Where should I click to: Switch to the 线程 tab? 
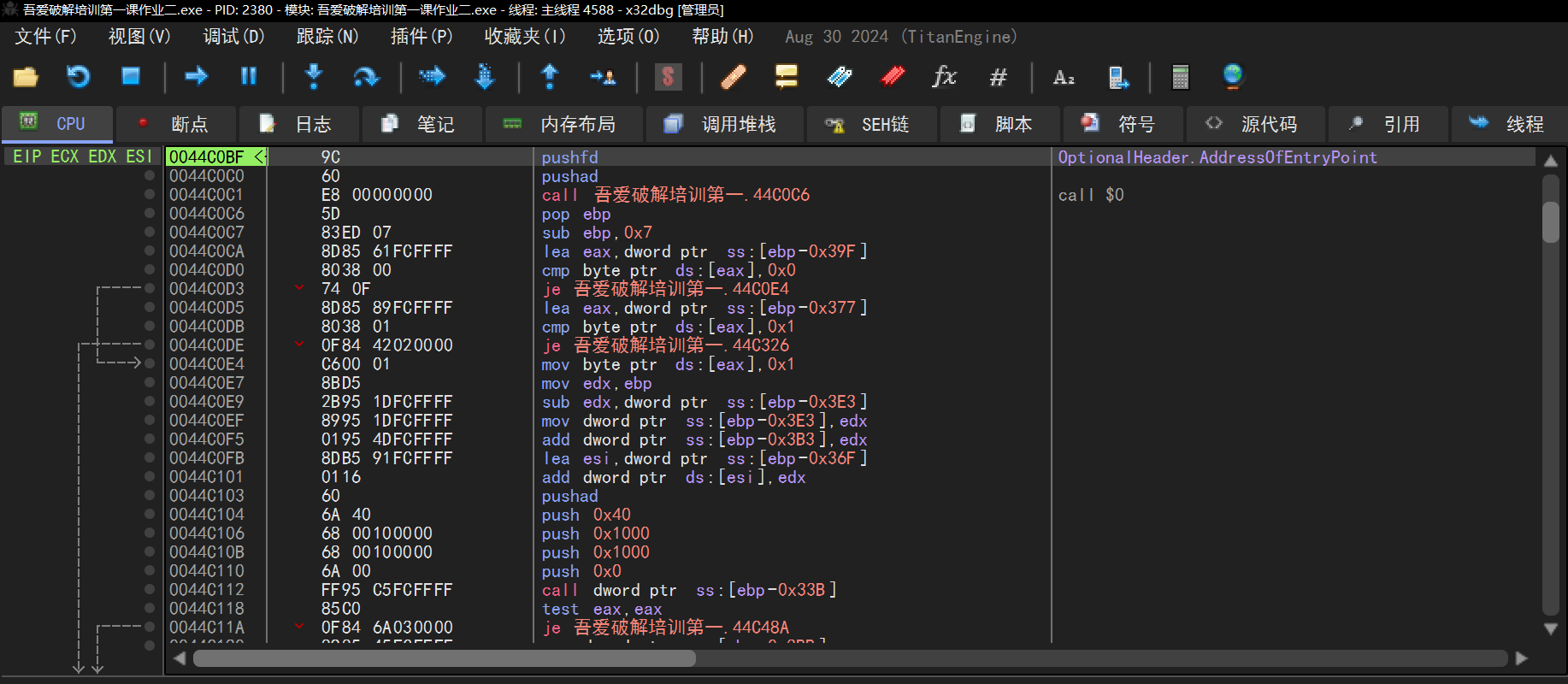(x=1510, y=124)
